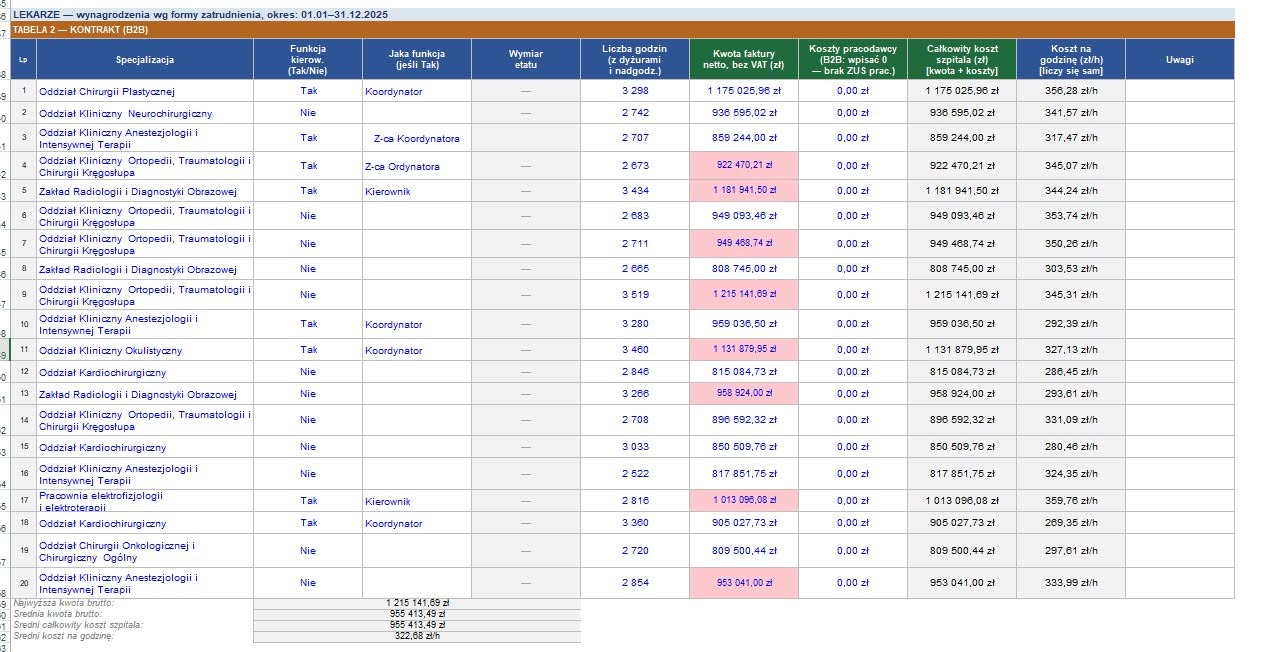
Task: Select the hours cell 3 519
Action: click(635, 295)
